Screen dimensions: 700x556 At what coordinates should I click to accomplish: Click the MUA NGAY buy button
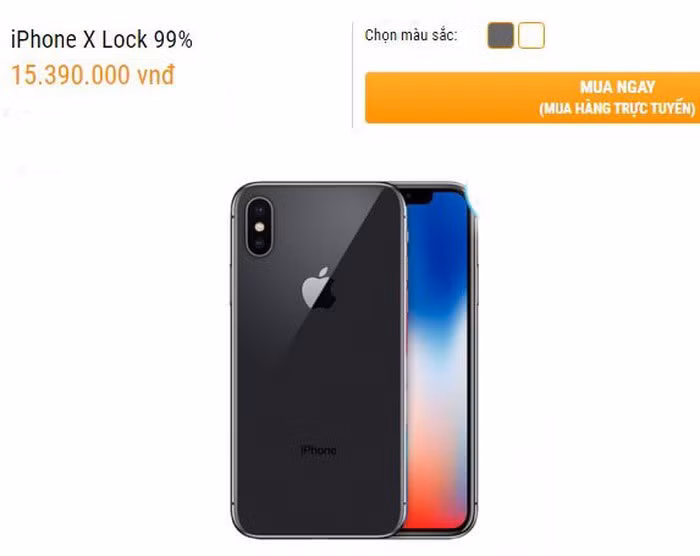click(532, 97)
